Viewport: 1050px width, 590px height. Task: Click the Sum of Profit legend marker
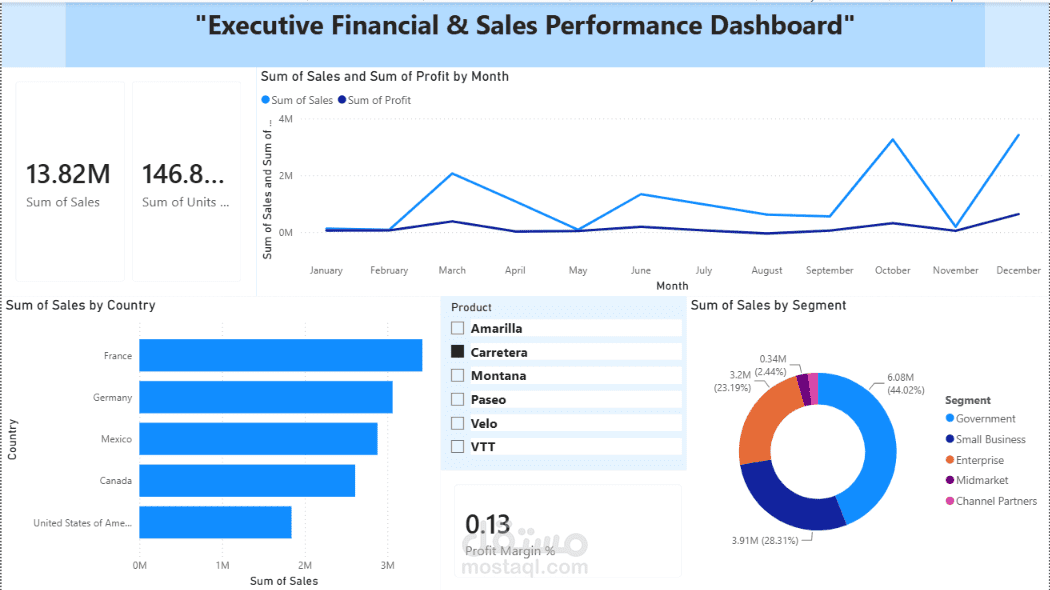(x=342, y=100)
